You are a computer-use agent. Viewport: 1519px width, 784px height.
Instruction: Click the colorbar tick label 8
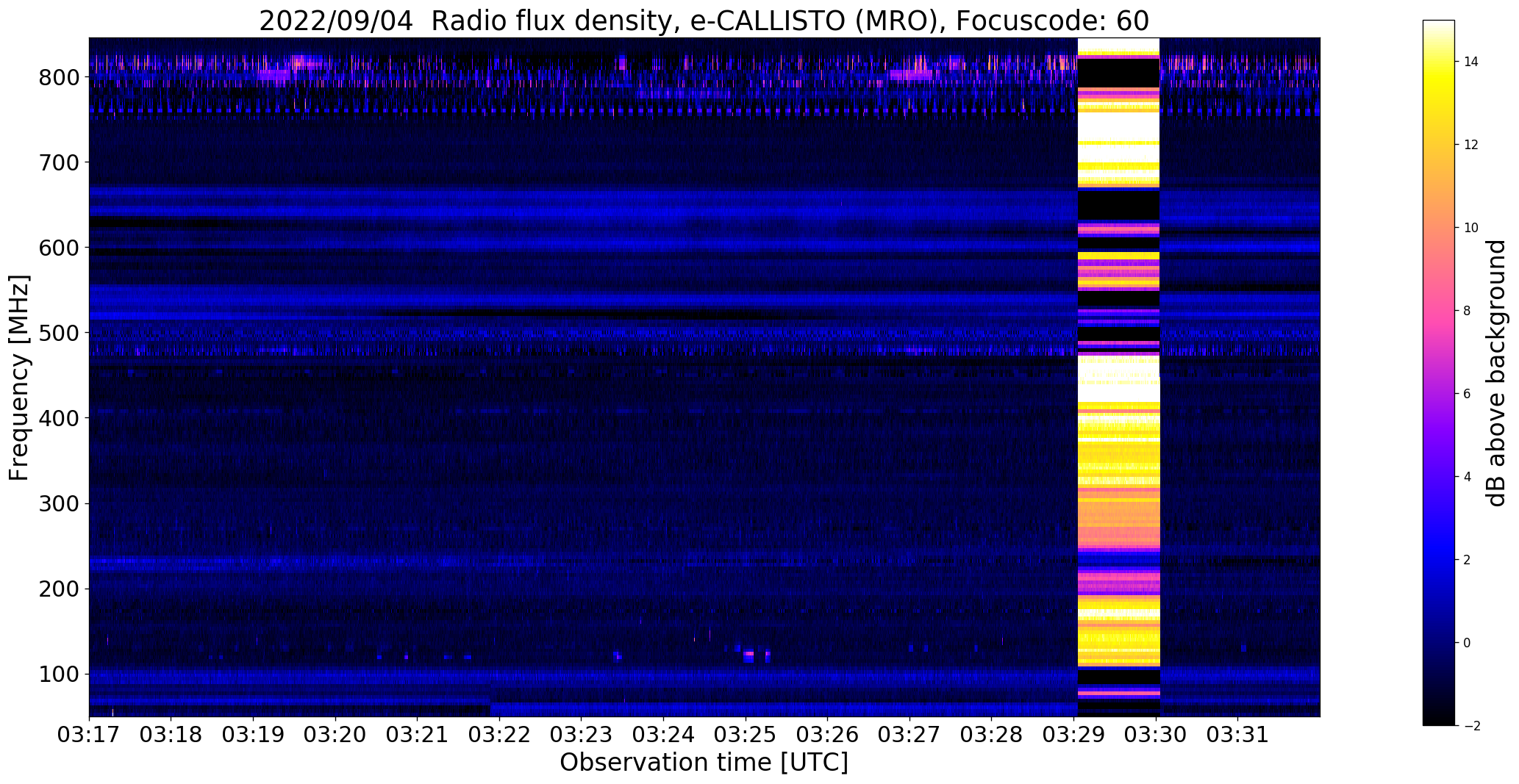click(1468, 311)
